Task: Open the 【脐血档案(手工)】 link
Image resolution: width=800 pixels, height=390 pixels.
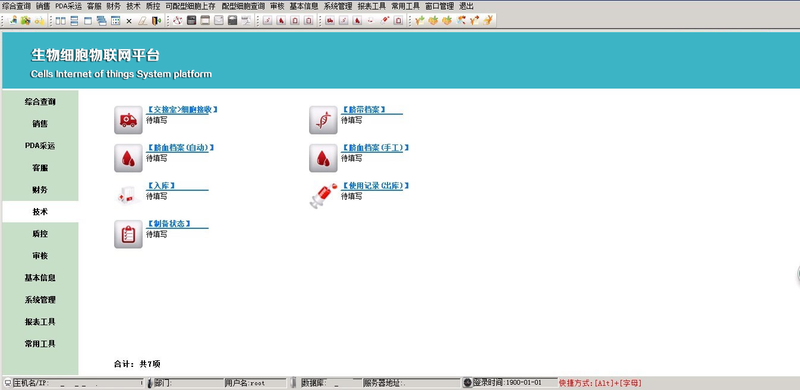Action: coord(375,148)
